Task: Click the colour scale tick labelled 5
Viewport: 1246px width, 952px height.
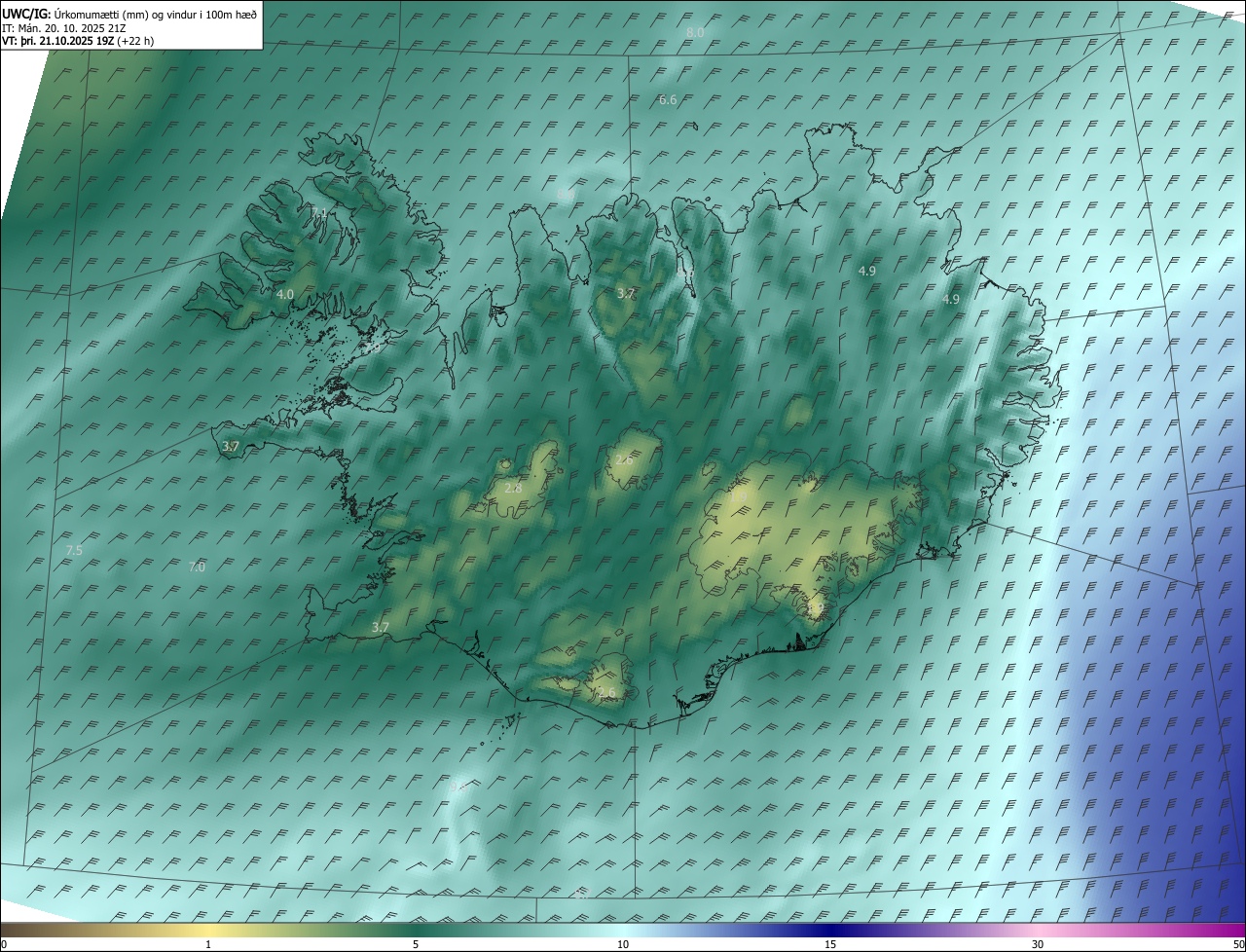Action: [x=416, y=944]
